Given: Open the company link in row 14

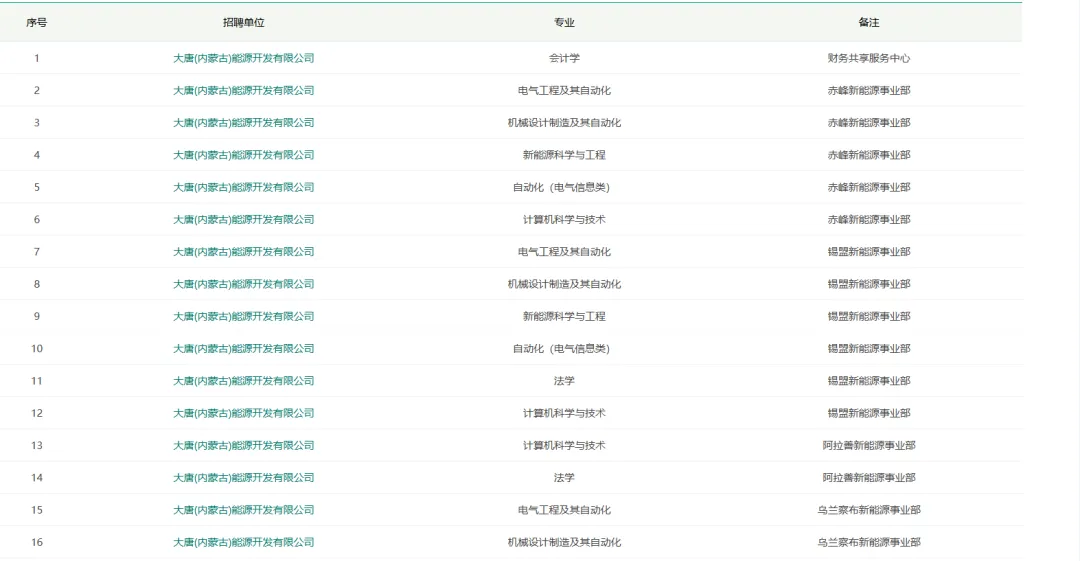Looking at the screenshot, I should [x=243, y=478].
